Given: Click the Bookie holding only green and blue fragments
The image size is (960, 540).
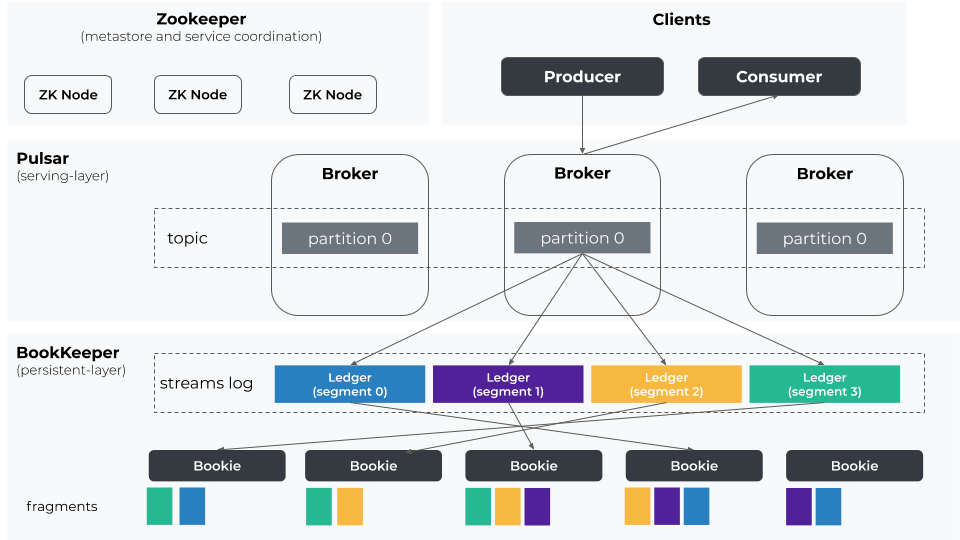Looking at the screenshot, I should [217, 466].
